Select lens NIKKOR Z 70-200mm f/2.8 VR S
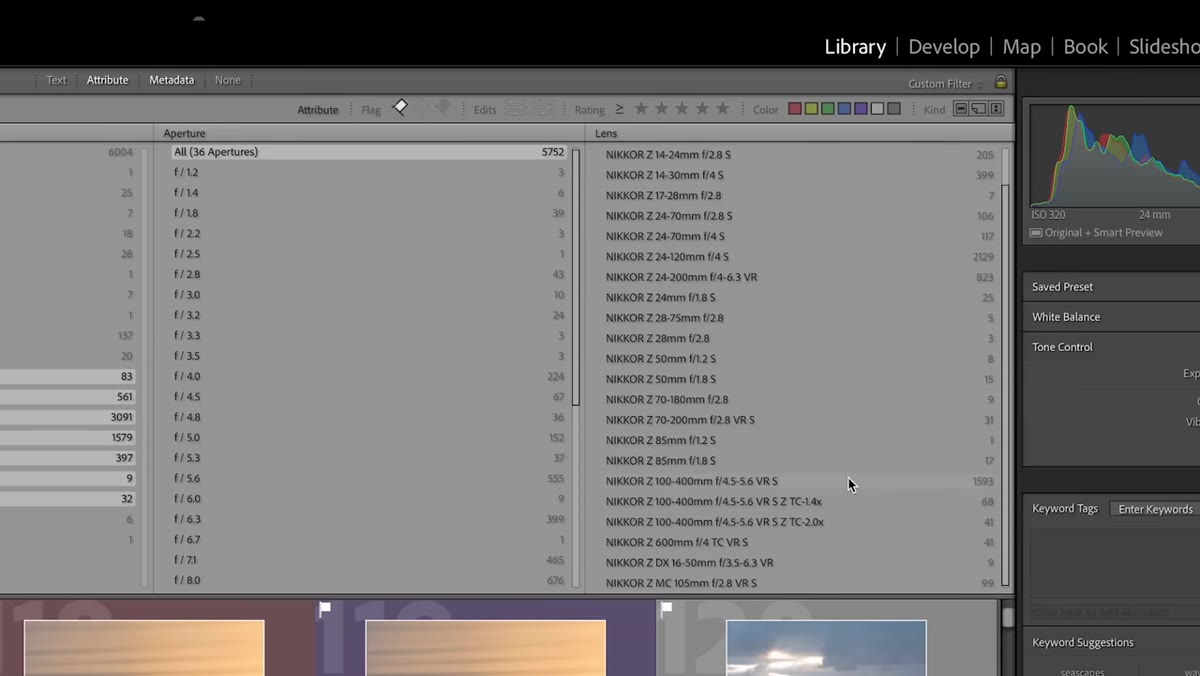Image resolution: width=1200 pixels, height=676 pixels. tap(799, 420)
